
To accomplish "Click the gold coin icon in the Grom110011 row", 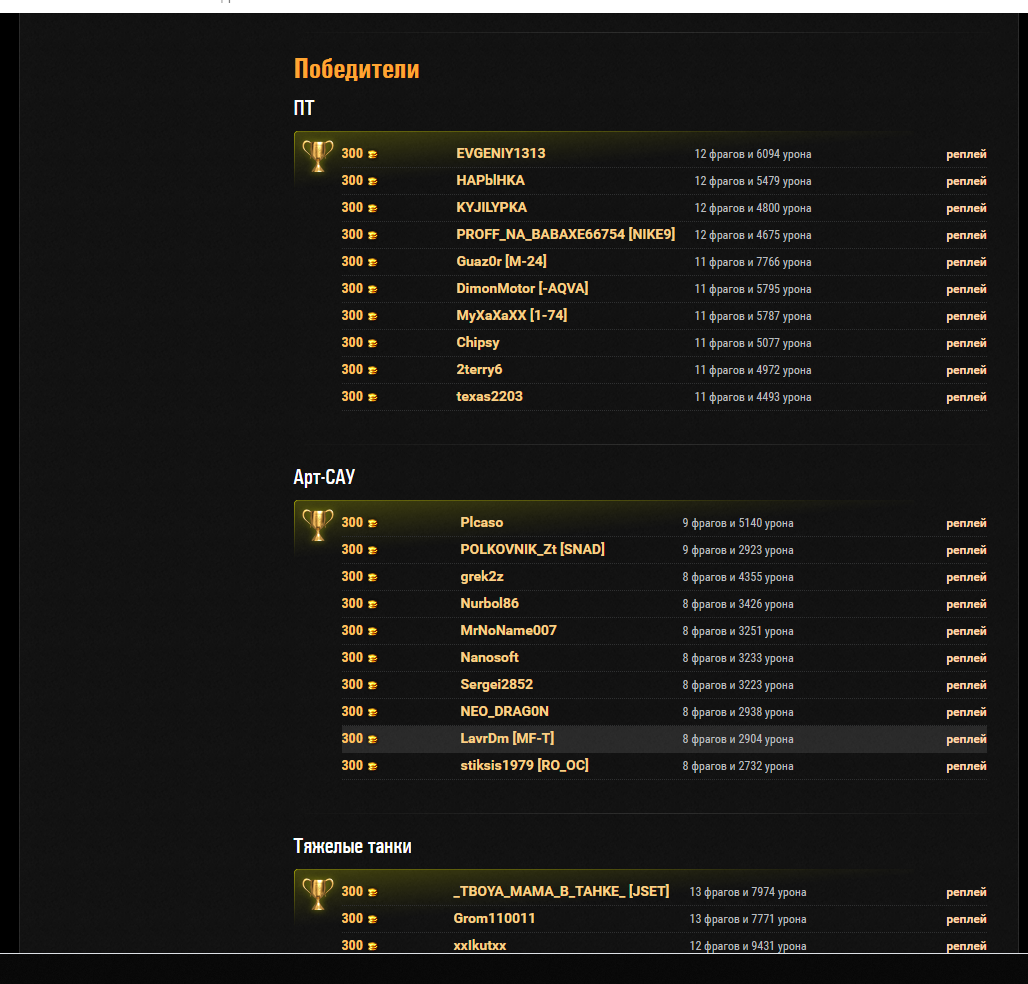I will pos(373,919).
